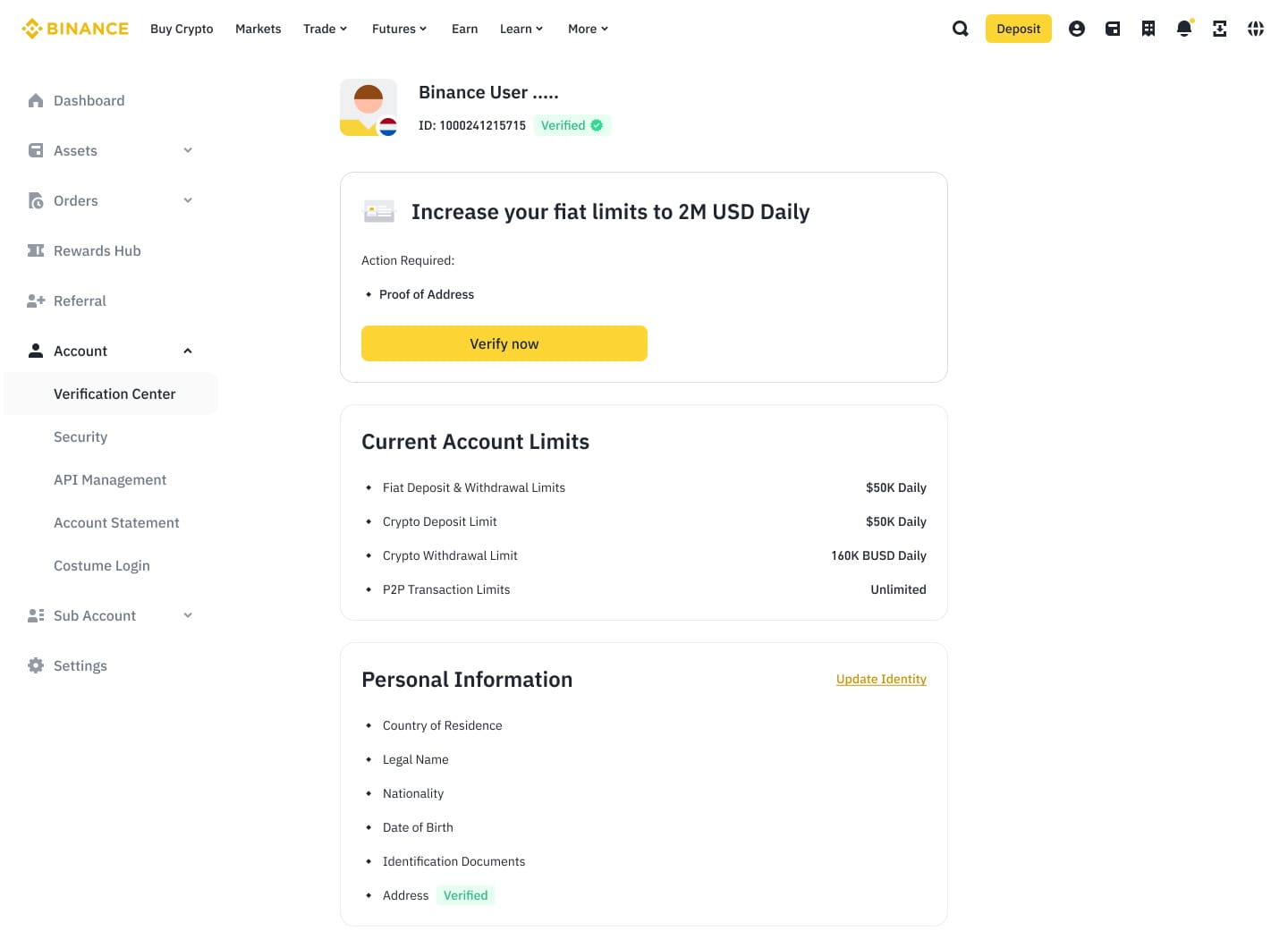Click the search magnifier icon

pyautogui.click(x=961, y=29)
